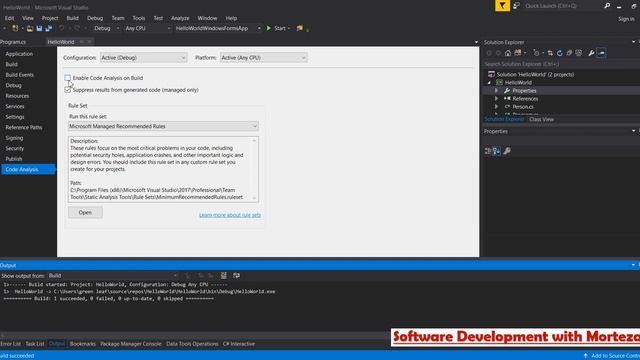This screenshot has height=360, width=640.
Task: Click the Collapse All icon in Solution Explorer
Action: click(569, 53)
